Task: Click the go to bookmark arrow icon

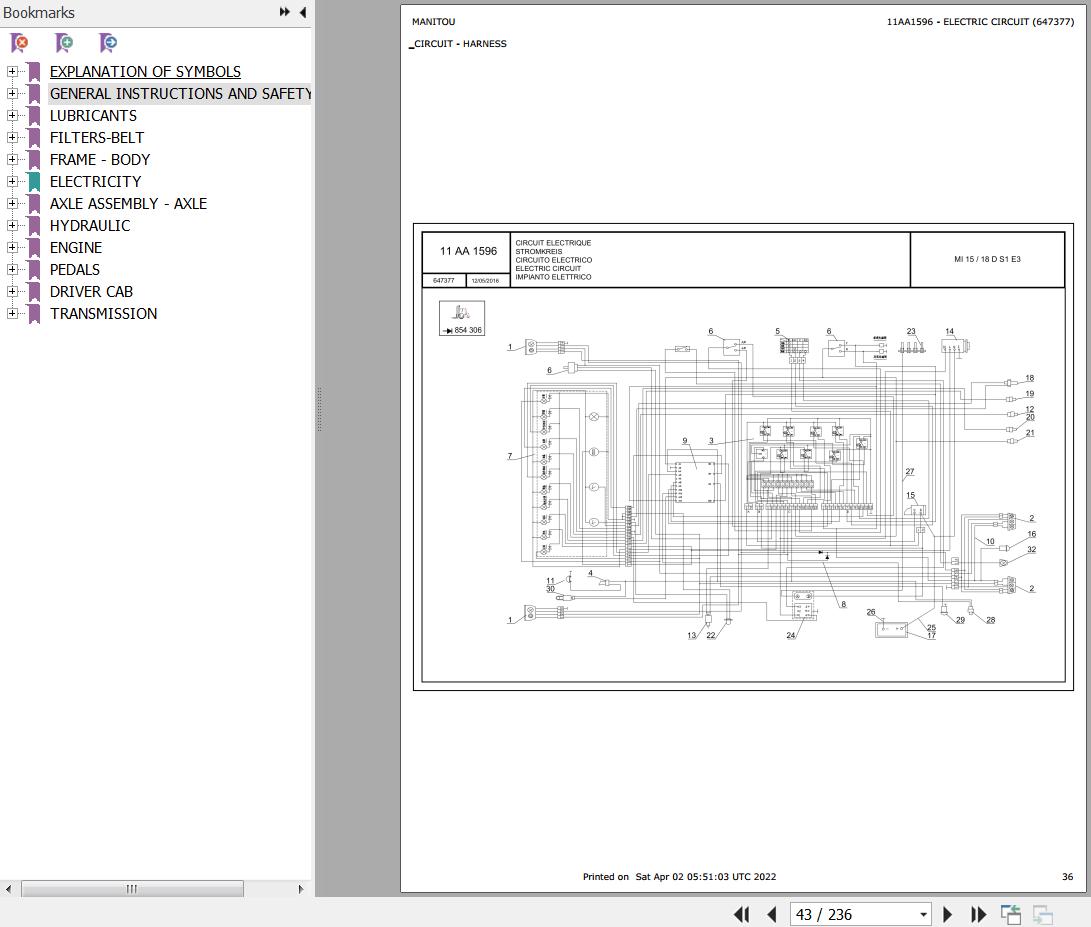Action: click(x=108, y=43)
